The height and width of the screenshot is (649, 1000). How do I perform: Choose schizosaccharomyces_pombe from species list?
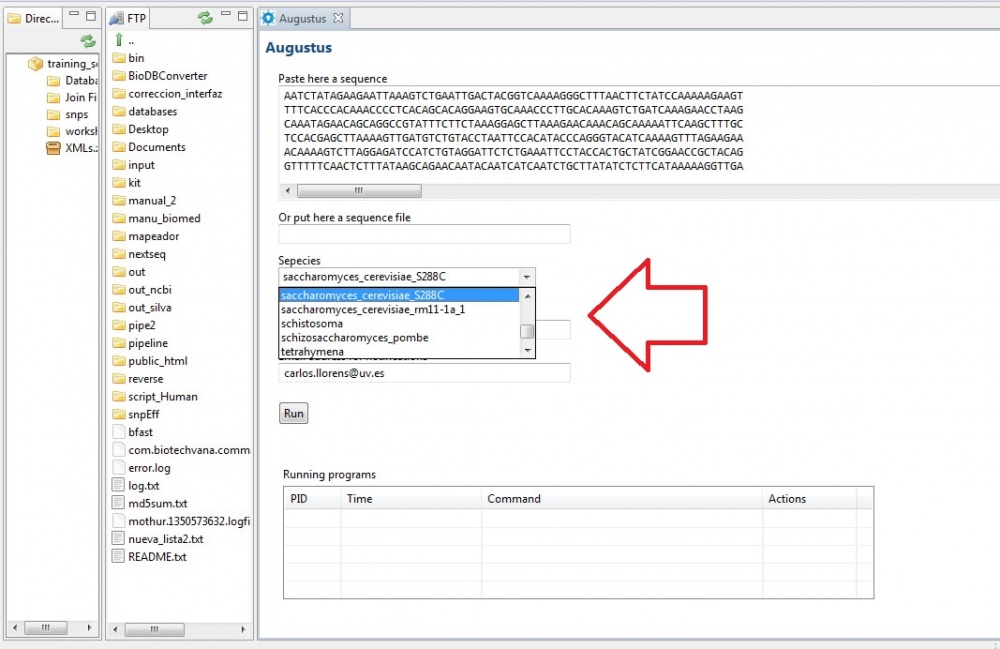coord(354,338)
